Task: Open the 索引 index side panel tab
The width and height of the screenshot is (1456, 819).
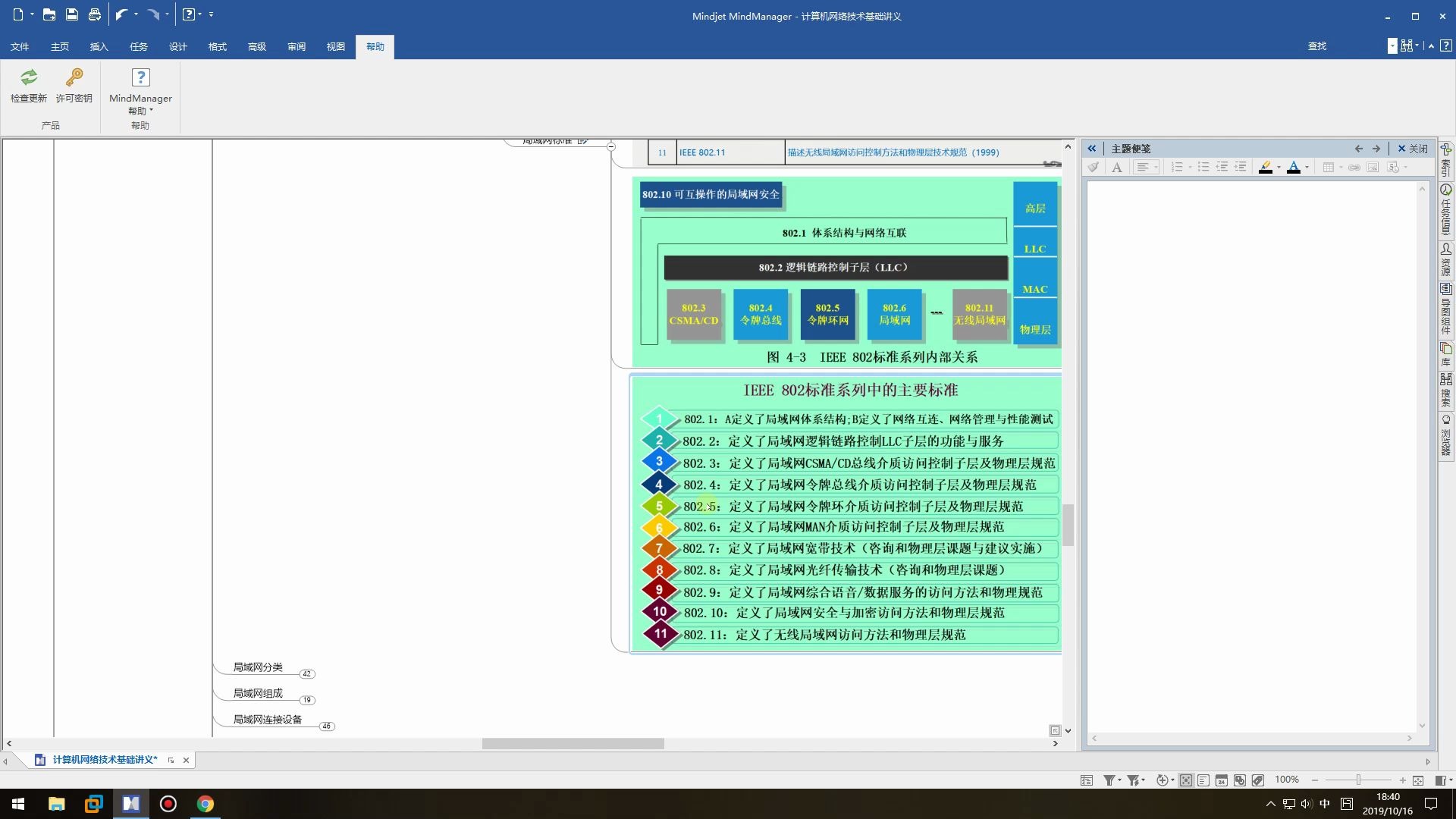Action: (1446, 160)
